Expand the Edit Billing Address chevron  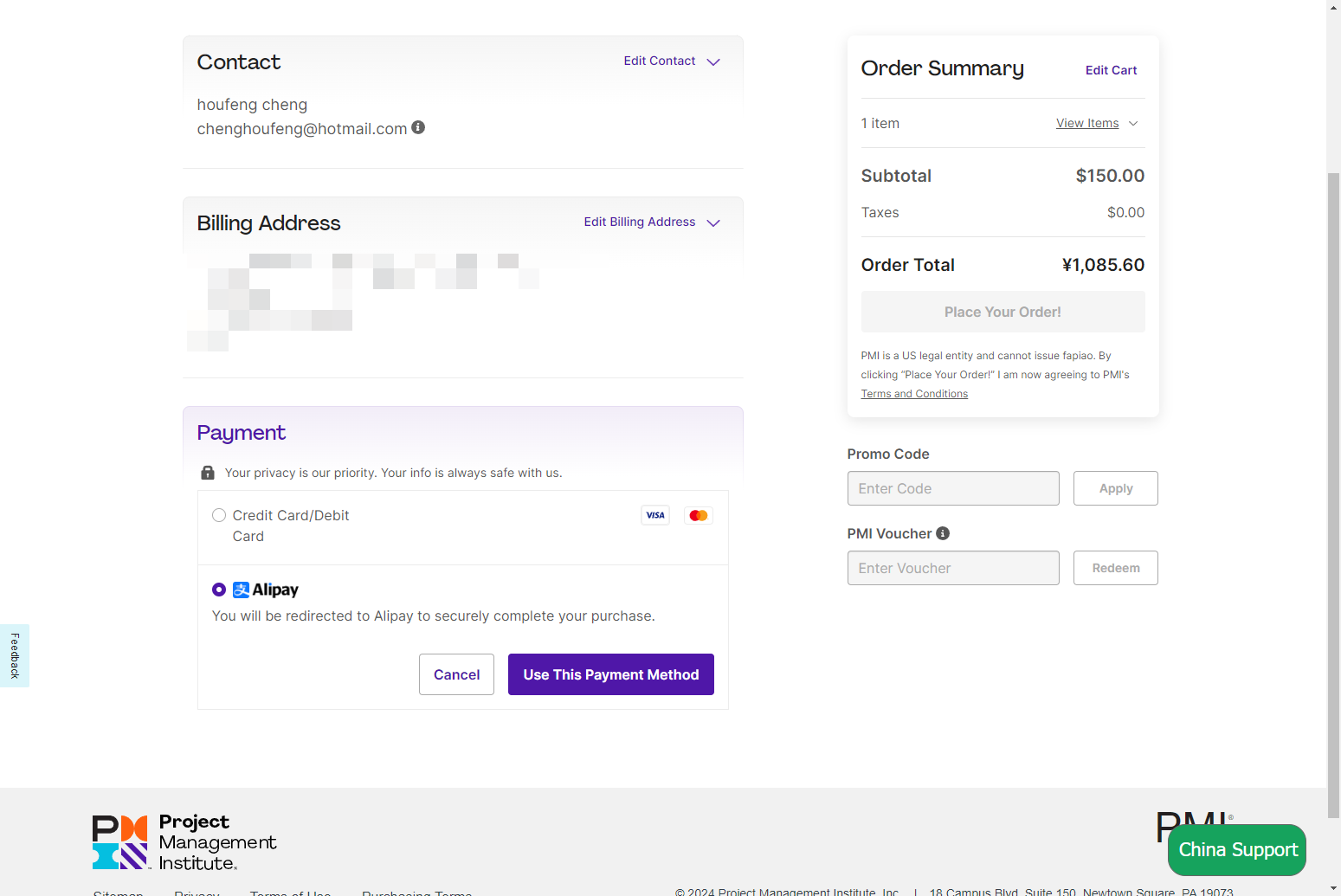coord(713,222)
